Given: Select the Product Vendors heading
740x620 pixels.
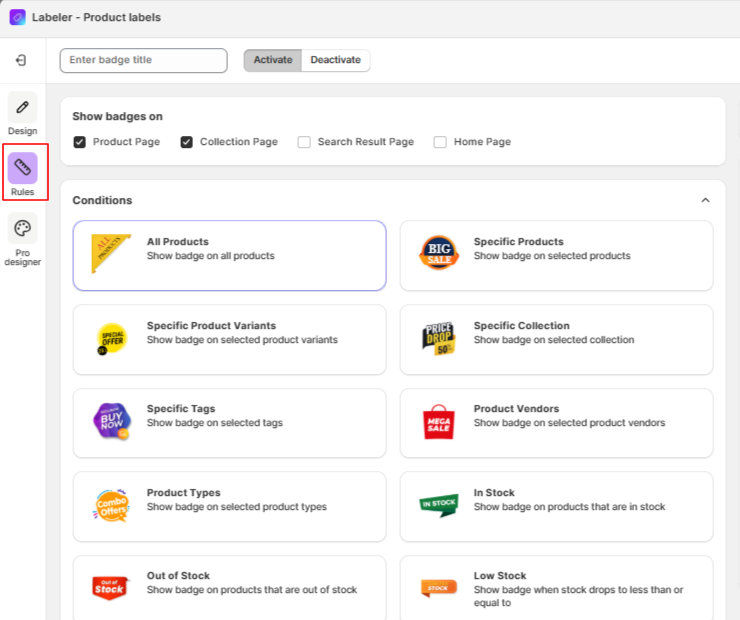Looking at the screenshot, I should (x=516, y=409).
